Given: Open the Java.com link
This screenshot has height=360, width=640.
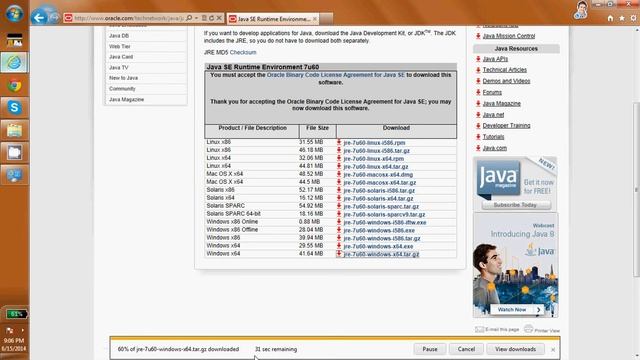Looking at the screenshot, I should (x=494, y=148).
